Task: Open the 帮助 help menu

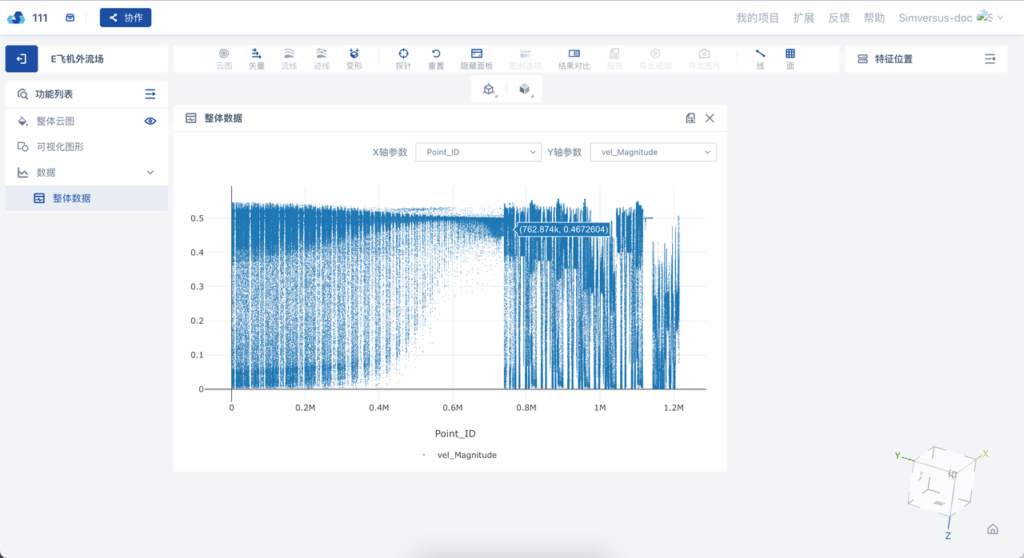Action: click(x=874, y=18)
